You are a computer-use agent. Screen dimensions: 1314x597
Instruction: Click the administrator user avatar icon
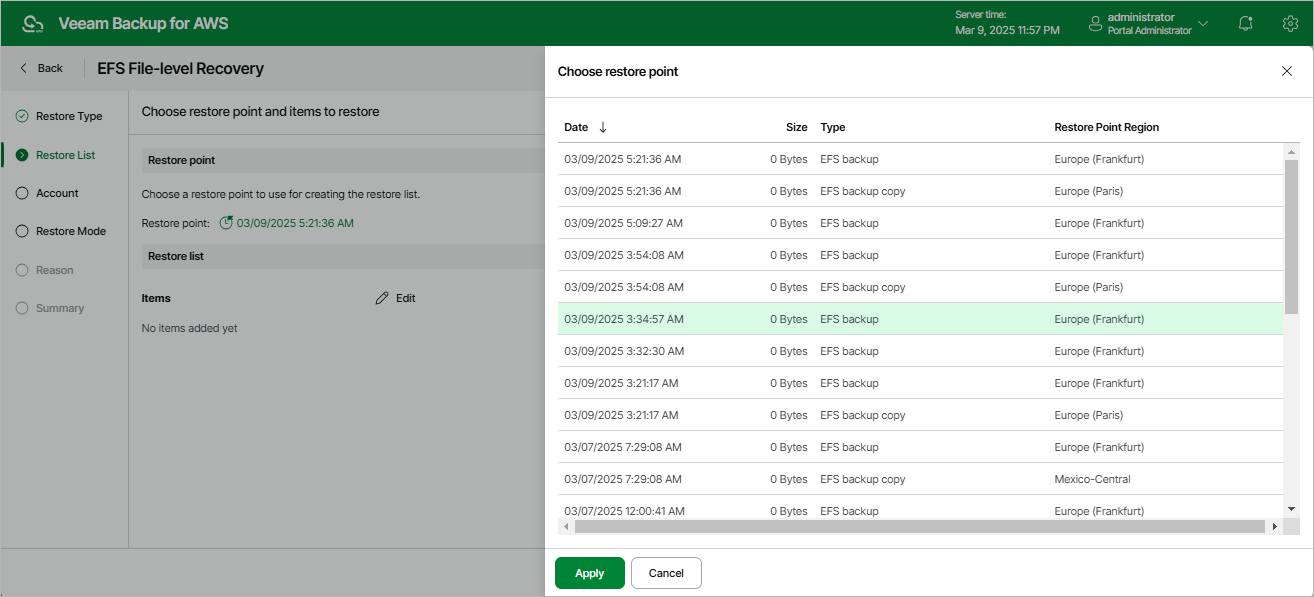click(1095, 23)
